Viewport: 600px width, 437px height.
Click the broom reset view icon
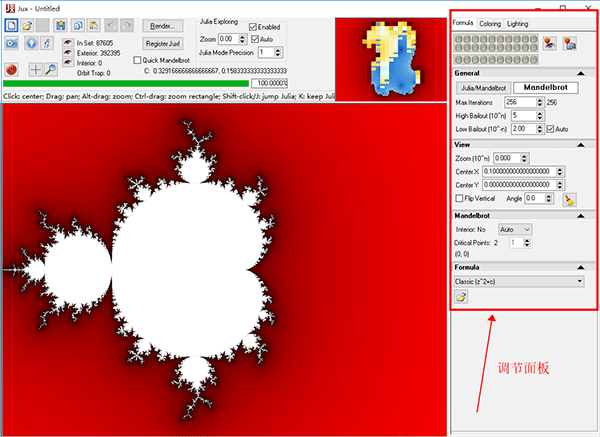tap(569, 200)
